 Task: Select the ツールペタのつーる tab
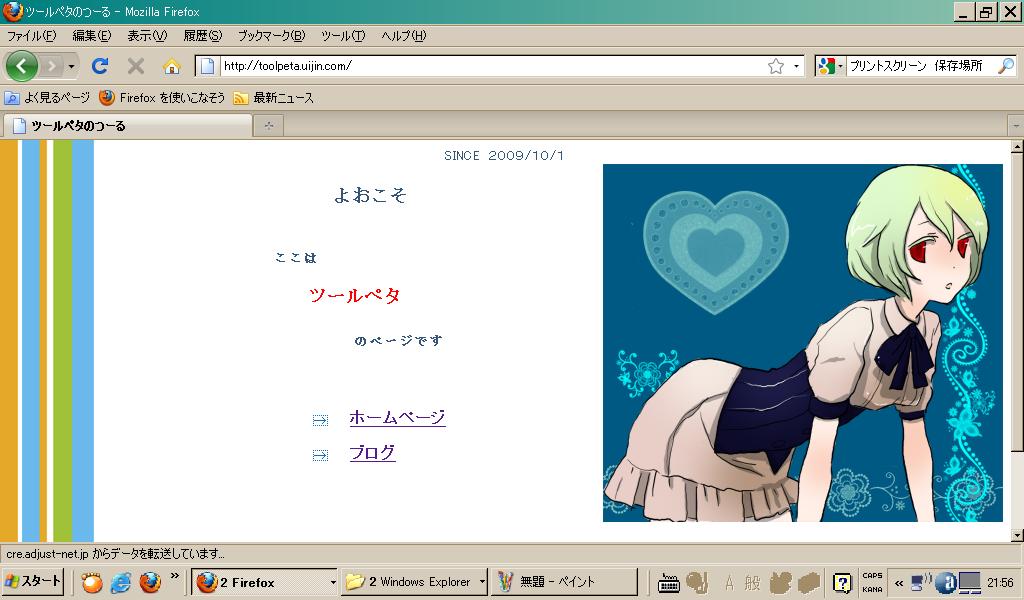(x=127, y=126)
